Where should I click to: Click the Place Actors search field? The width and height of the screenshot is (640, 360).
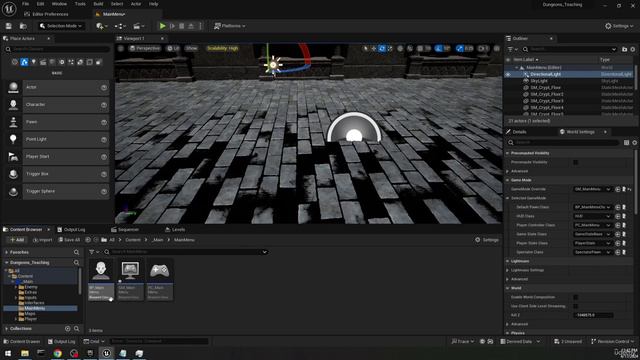(x=57, y=49)
